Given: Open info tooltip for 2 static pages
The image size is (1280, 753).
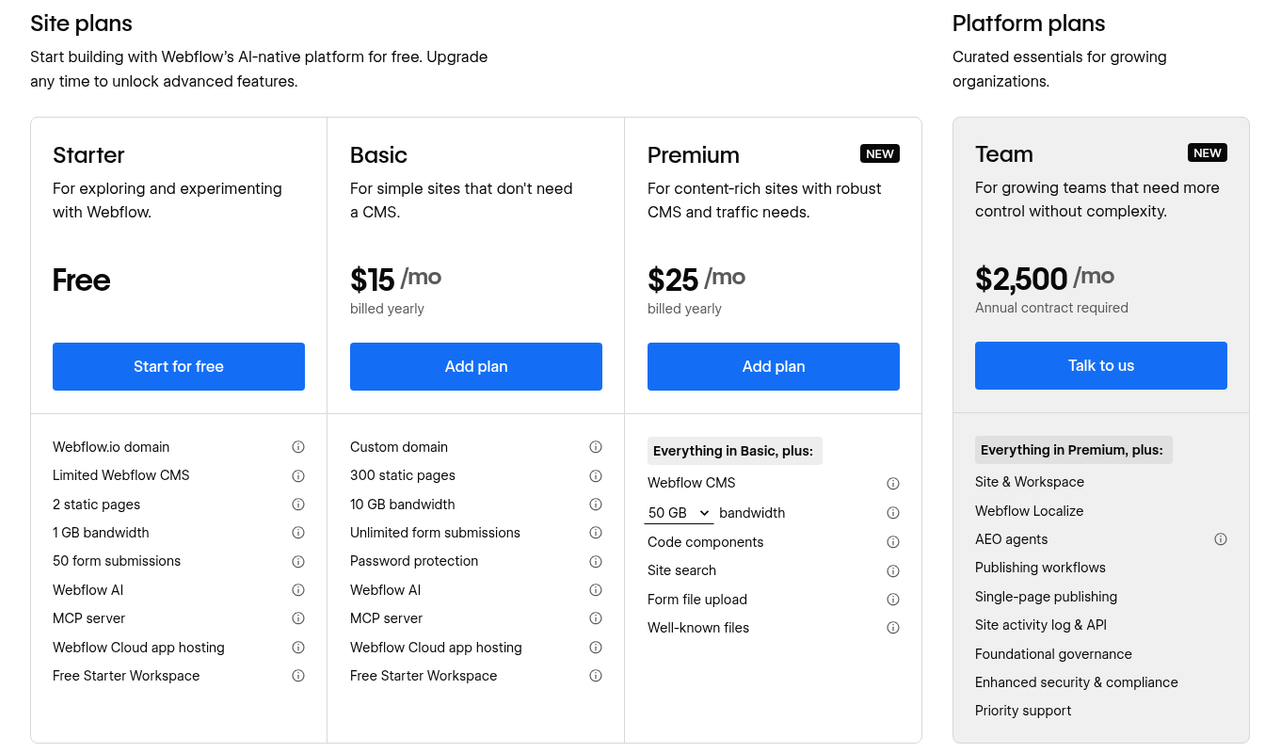Looking at the screenshot, I should pyautogui.click(x=298, y=505).
